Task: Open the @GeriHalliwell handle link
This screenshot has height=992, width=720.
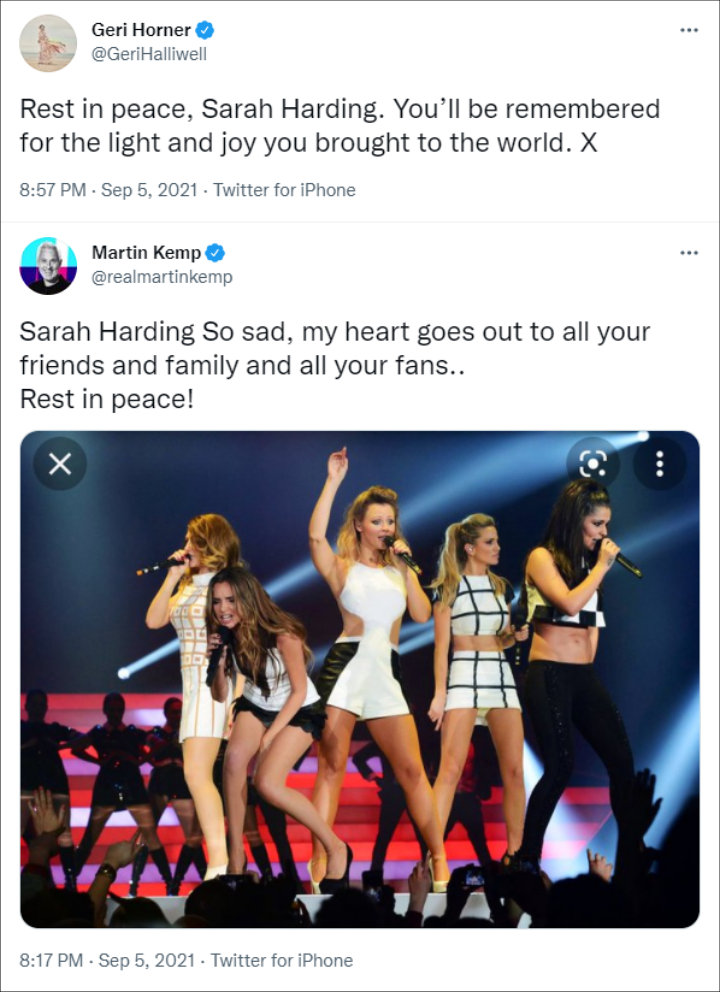Action: coord(149,54)
